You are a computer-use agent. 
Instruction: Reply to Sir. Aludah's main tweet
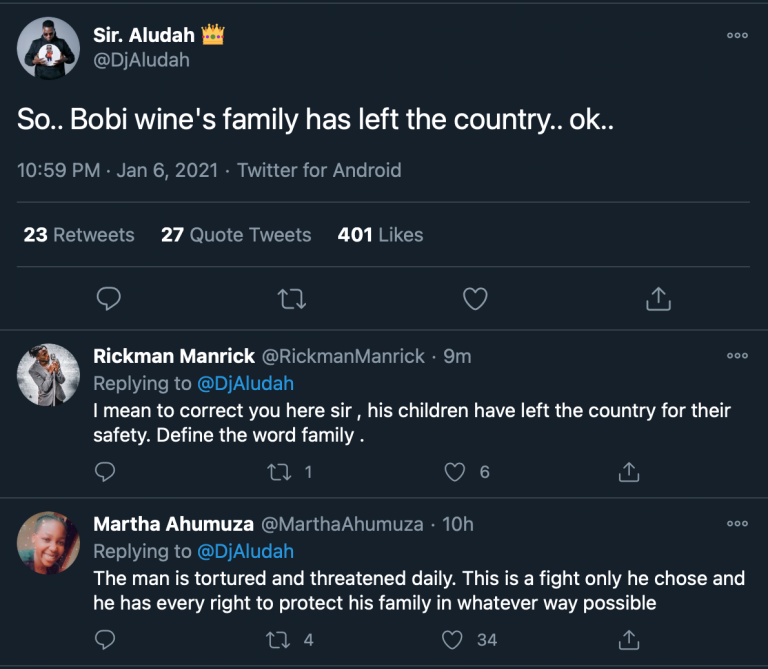click(109, 298)
